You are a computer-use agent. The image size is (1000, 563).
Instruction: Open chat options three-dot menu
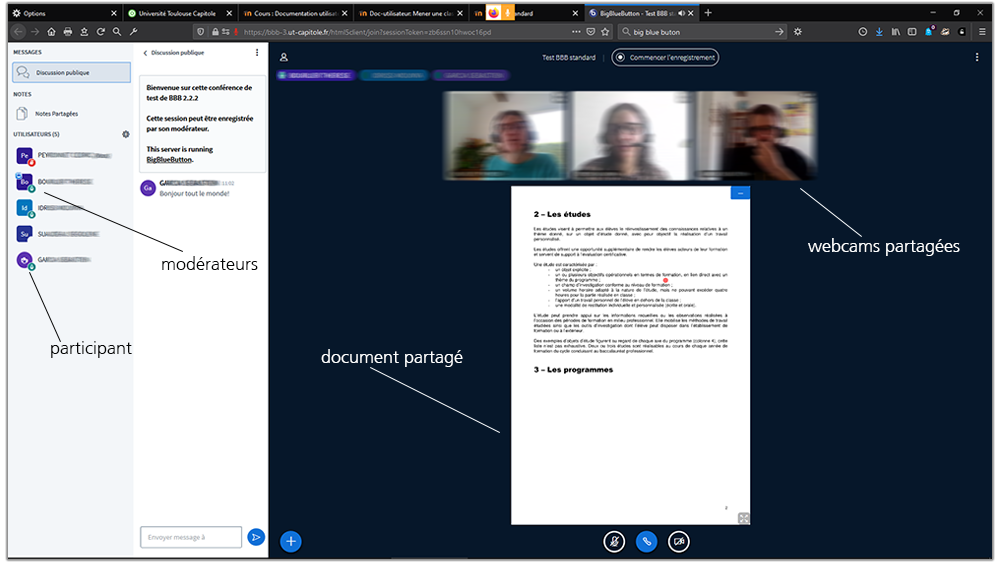[257, 53]
